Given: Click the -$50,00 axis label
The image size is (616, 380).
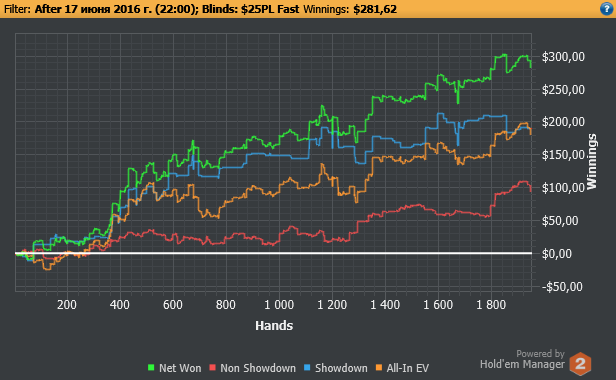Looking at the screenshot, I should (x=563, y=286).
